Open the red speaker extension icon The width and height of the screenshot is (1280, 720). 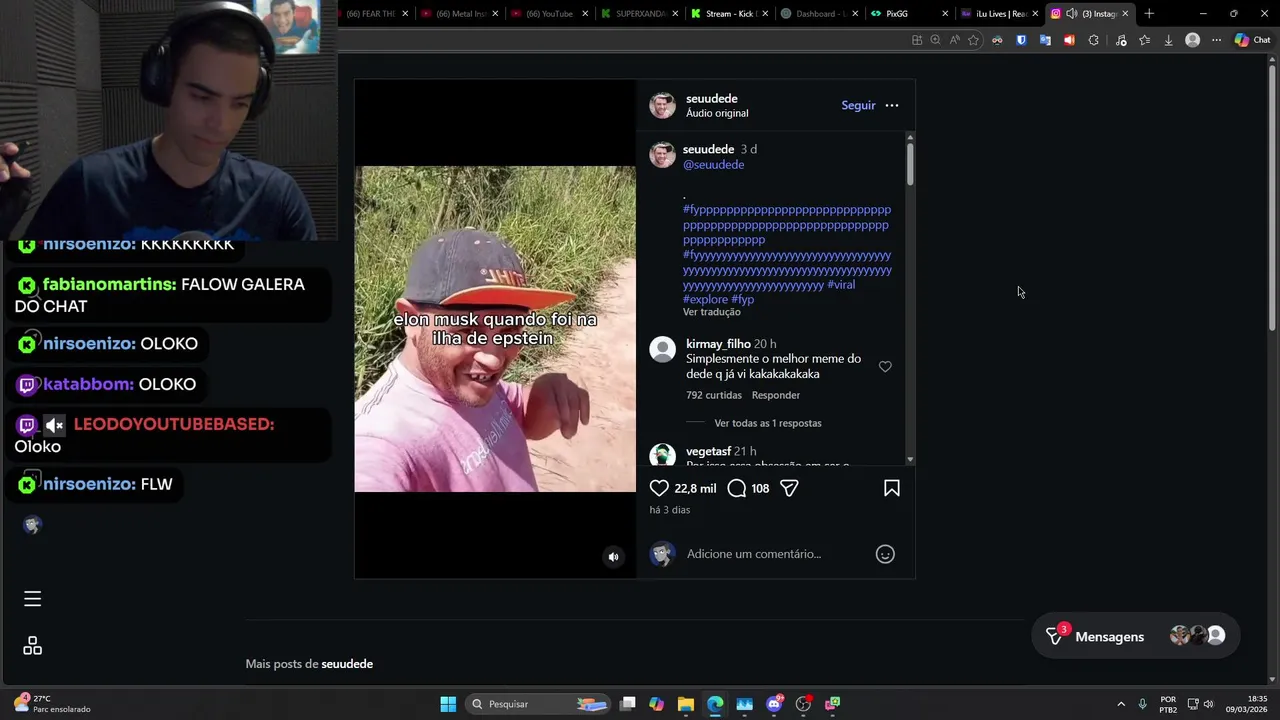pos(1069,40)
